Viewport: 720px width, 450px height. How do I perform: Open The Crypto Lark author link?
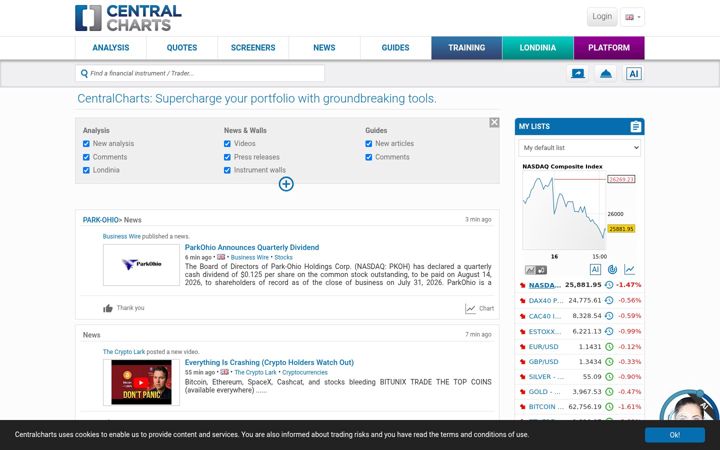[124, 352]
